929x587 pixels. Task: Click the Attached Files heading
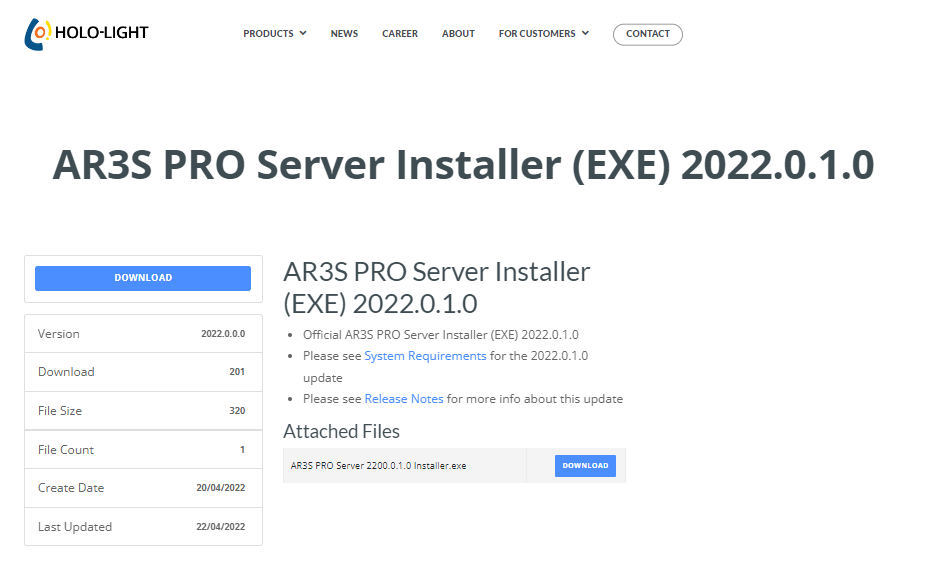[x=341, y=431]
